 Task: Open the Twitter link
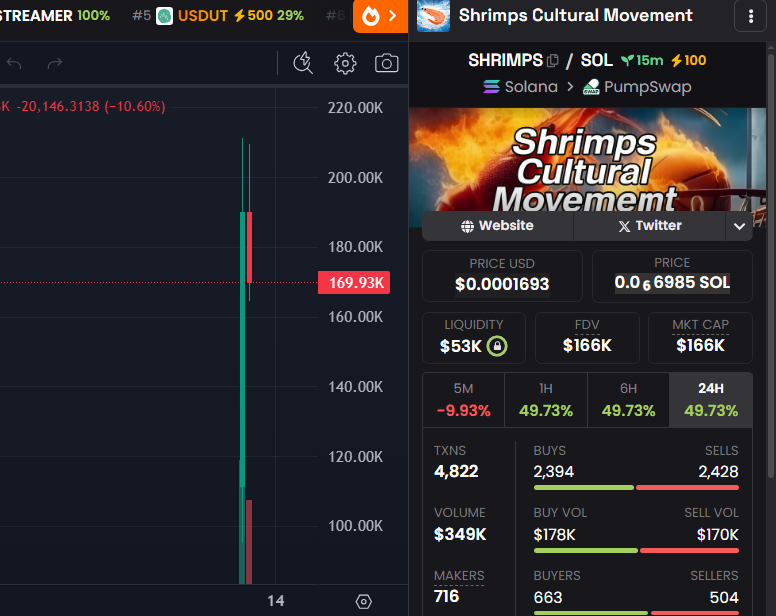[649, 226]
